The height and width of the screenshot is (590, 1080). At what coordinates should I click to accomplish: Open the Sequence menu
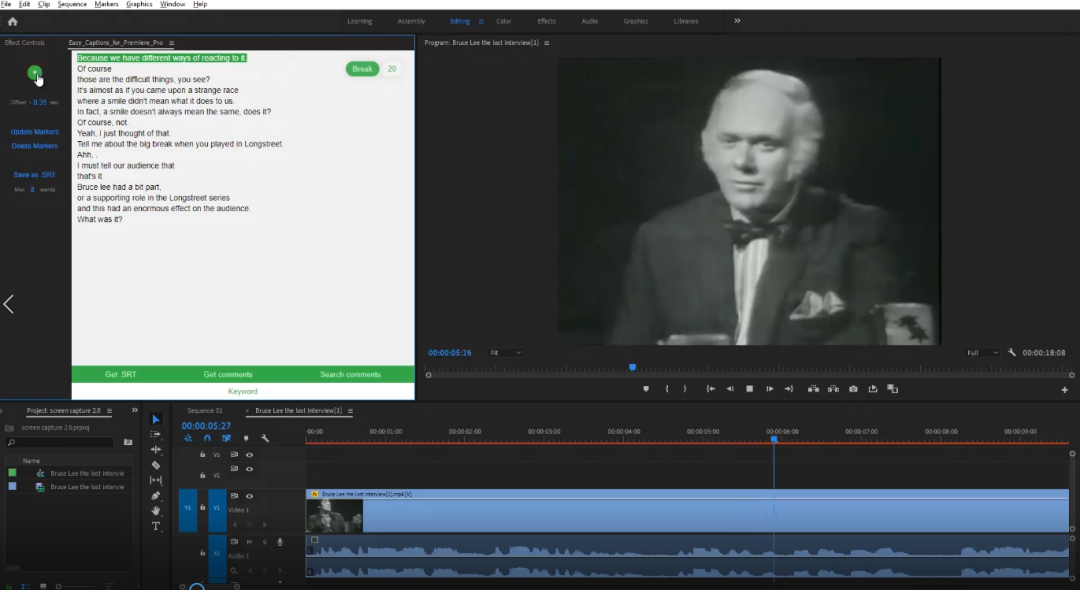coord(72,4)
